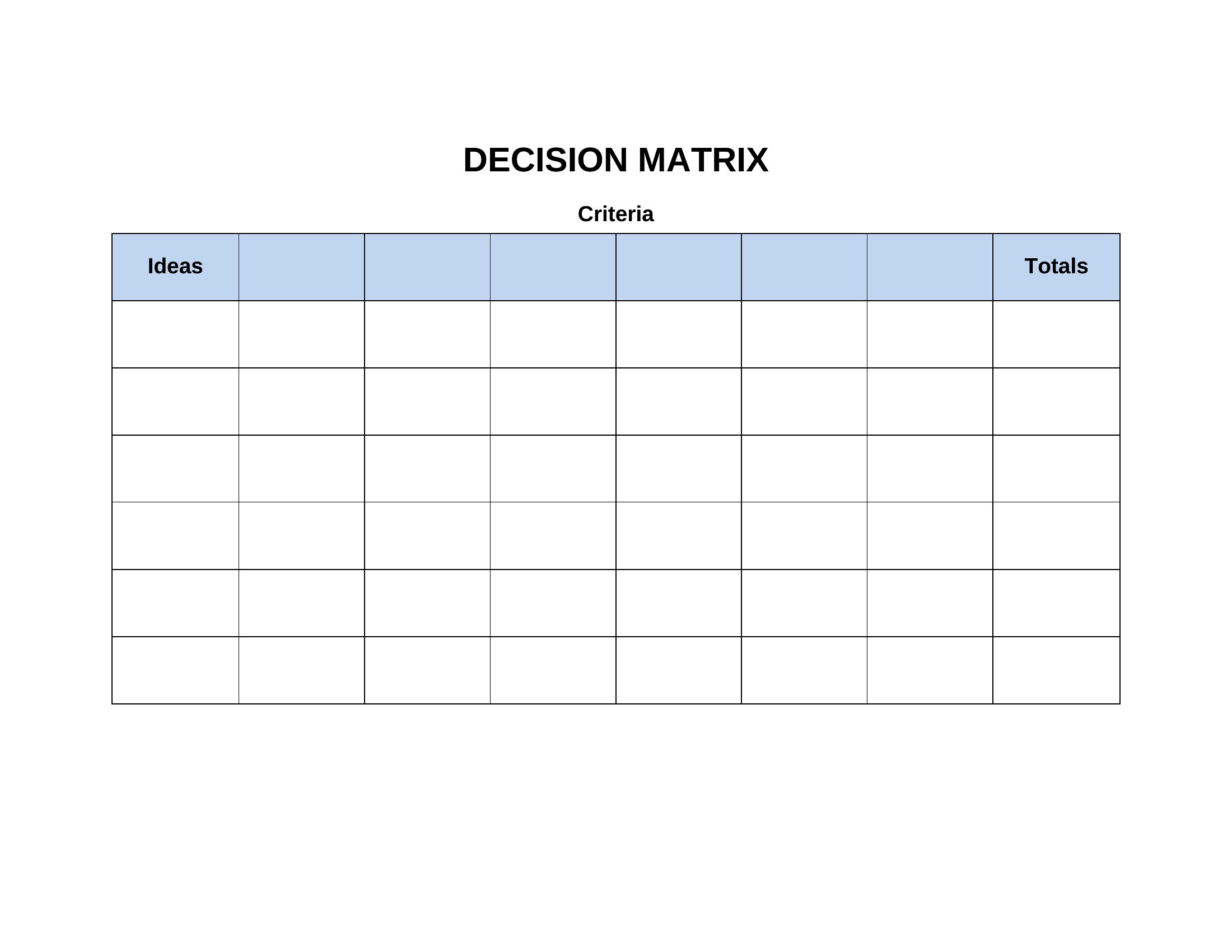Click last row cell under Totals column
Screen dimensions: 1232x952
point(1056,670)
